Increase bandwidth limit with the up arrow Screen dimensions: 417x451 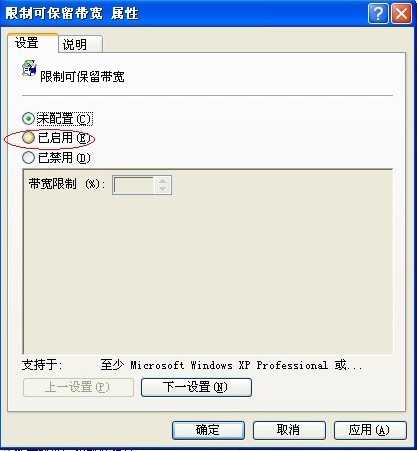tap(163, 181)
